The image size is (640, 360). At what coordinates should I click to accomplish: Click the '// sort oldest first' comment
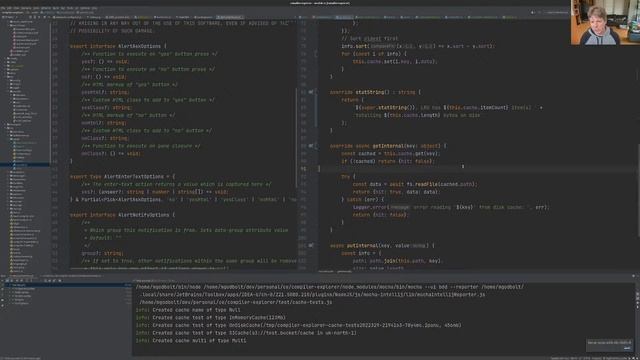(369, 39)
